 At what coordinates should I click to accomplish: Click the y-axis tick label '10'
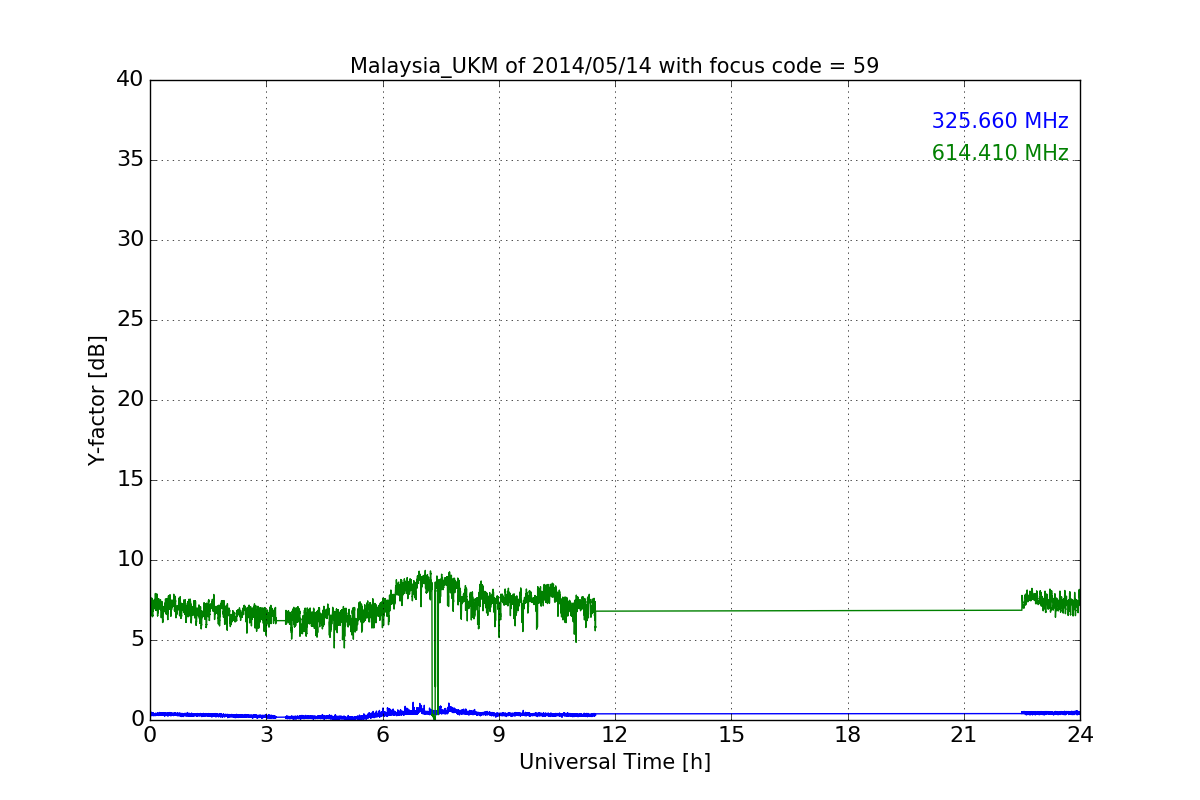pos(130,559)
